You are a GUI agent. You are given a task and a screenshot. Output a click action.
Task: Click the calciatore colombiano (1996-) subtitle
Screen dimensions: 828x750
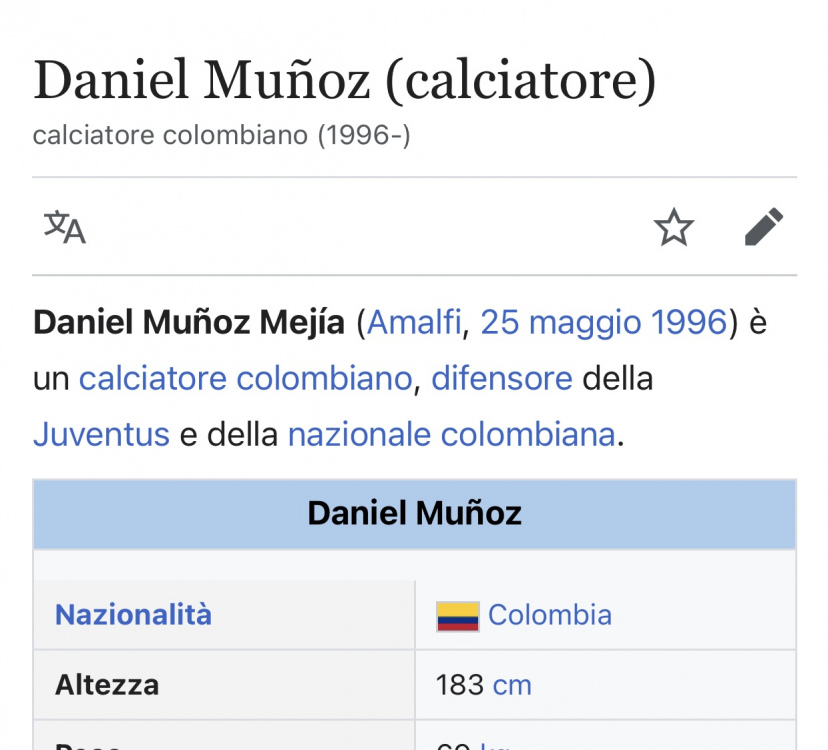click(x=221, y=135)
